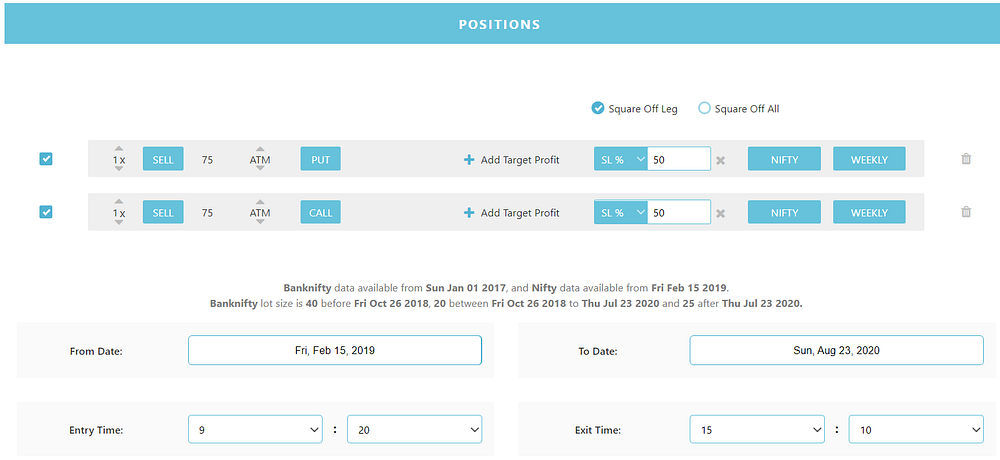
Task: Delete the CALL leg with trash icon
Action: (966, 212)
